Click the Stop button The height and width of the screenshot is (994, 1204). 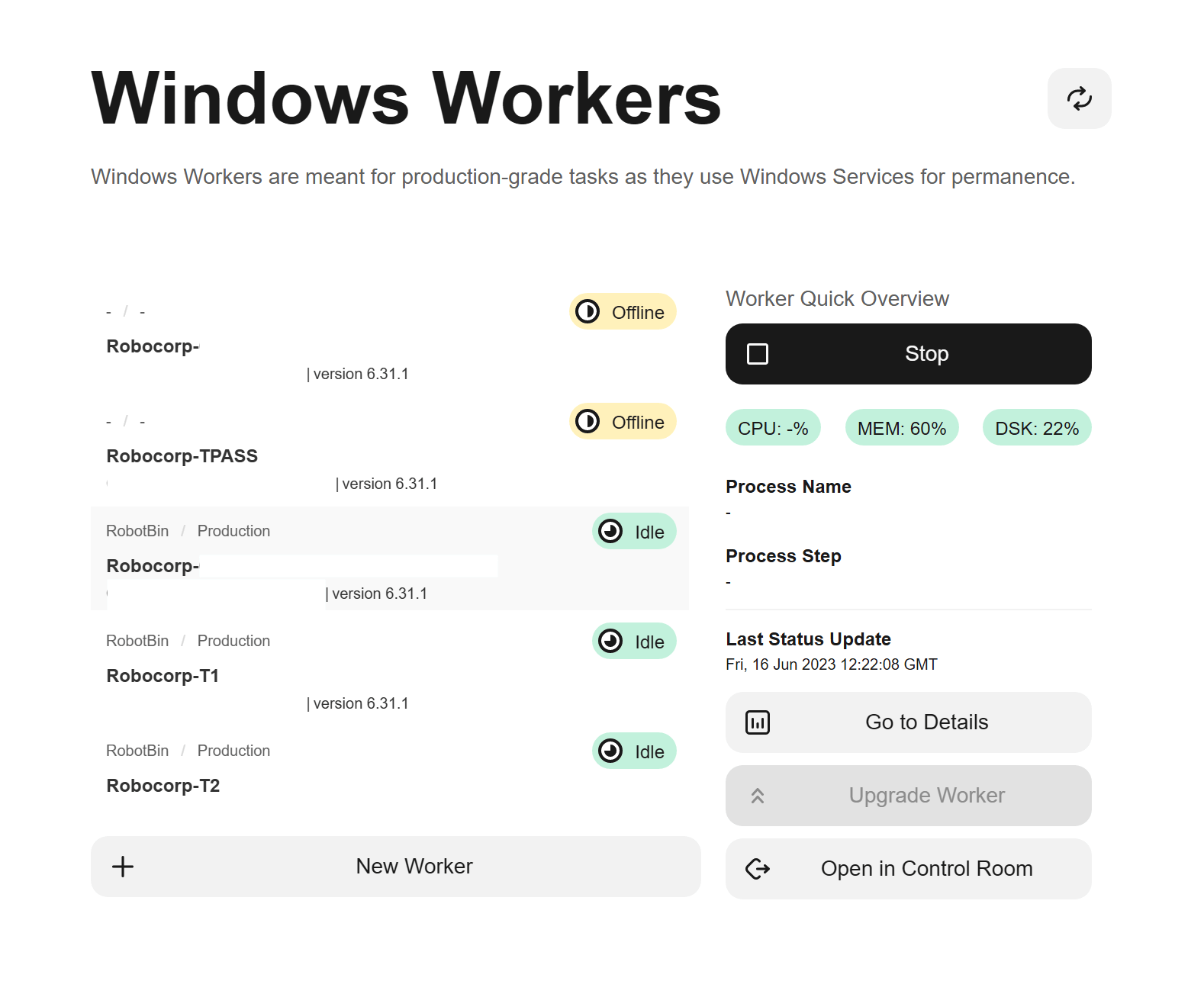point(908,354)
